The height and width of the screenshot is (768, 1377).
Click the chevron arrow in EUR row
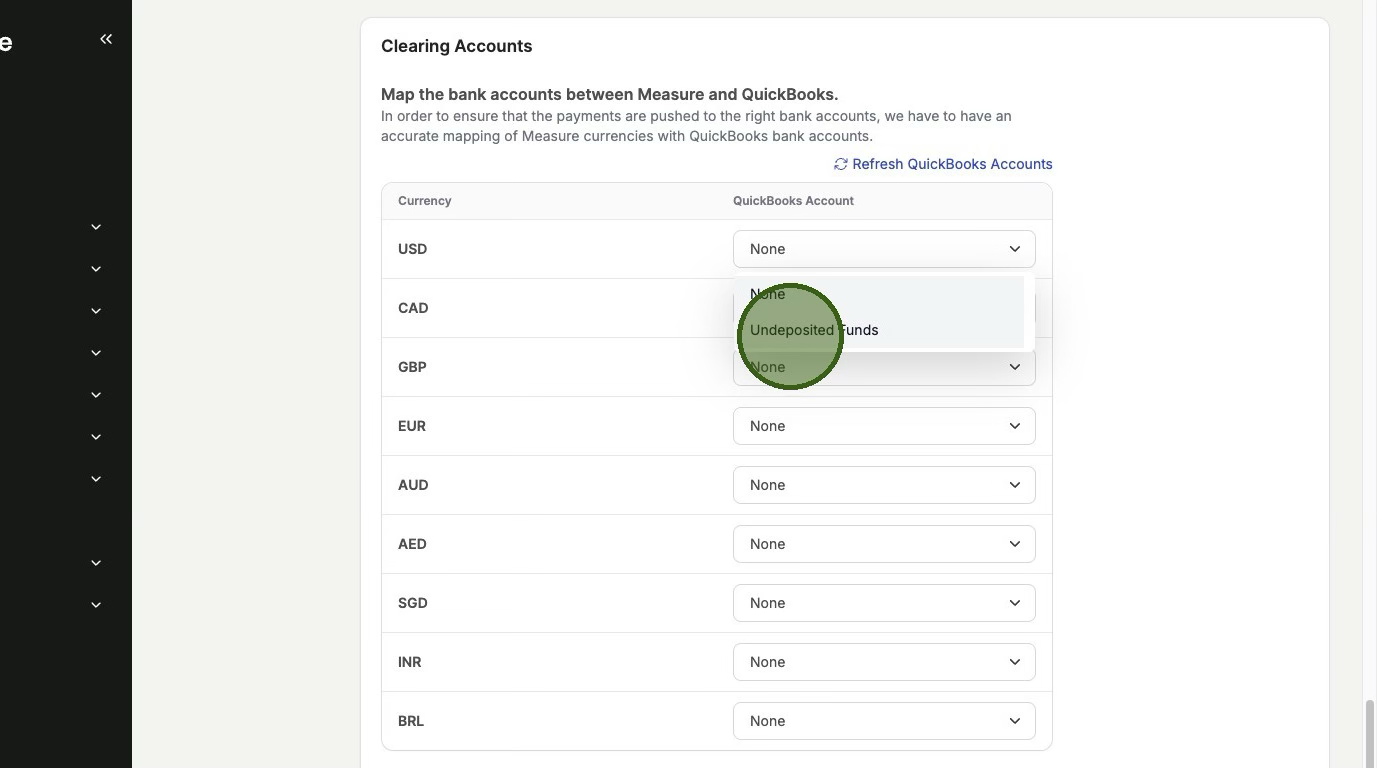(x=1014, y=426)
